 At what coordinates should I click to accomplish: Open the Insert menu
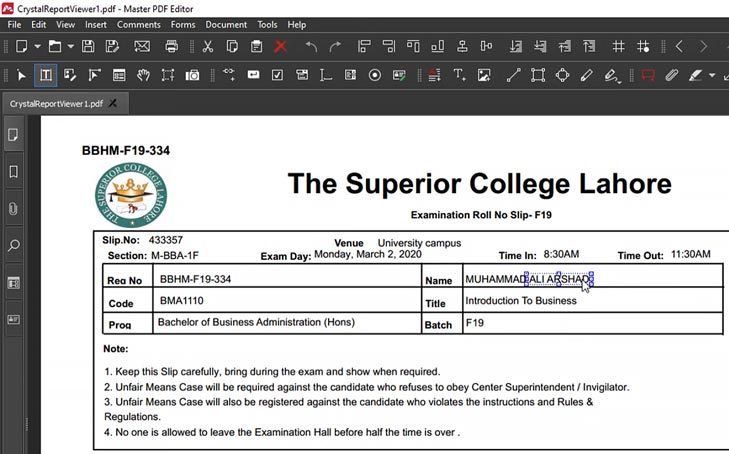click(x=96, y=25)
